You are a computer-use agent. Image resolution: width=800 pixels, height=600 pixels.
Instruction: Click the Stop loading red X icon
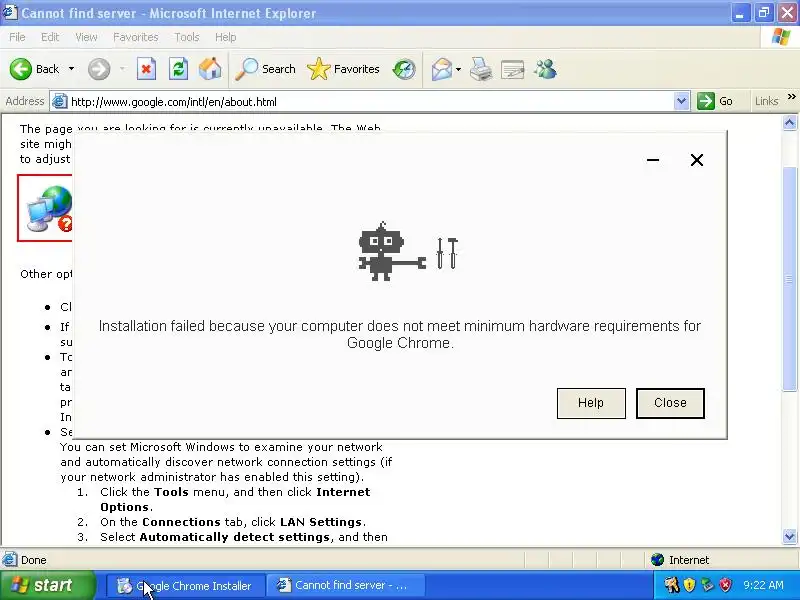coord(146,69)
